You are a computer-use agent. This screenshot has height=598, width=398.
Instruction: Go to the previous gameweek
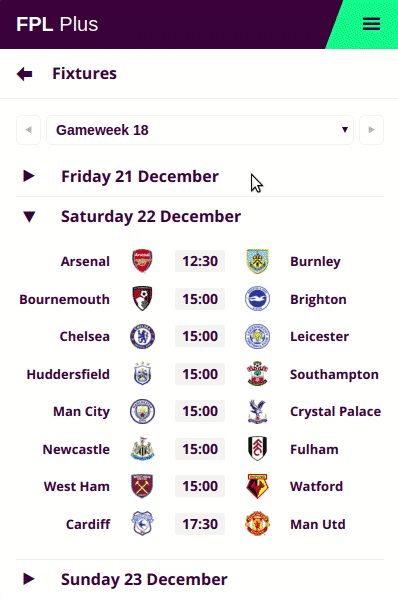tap(28, 130)
